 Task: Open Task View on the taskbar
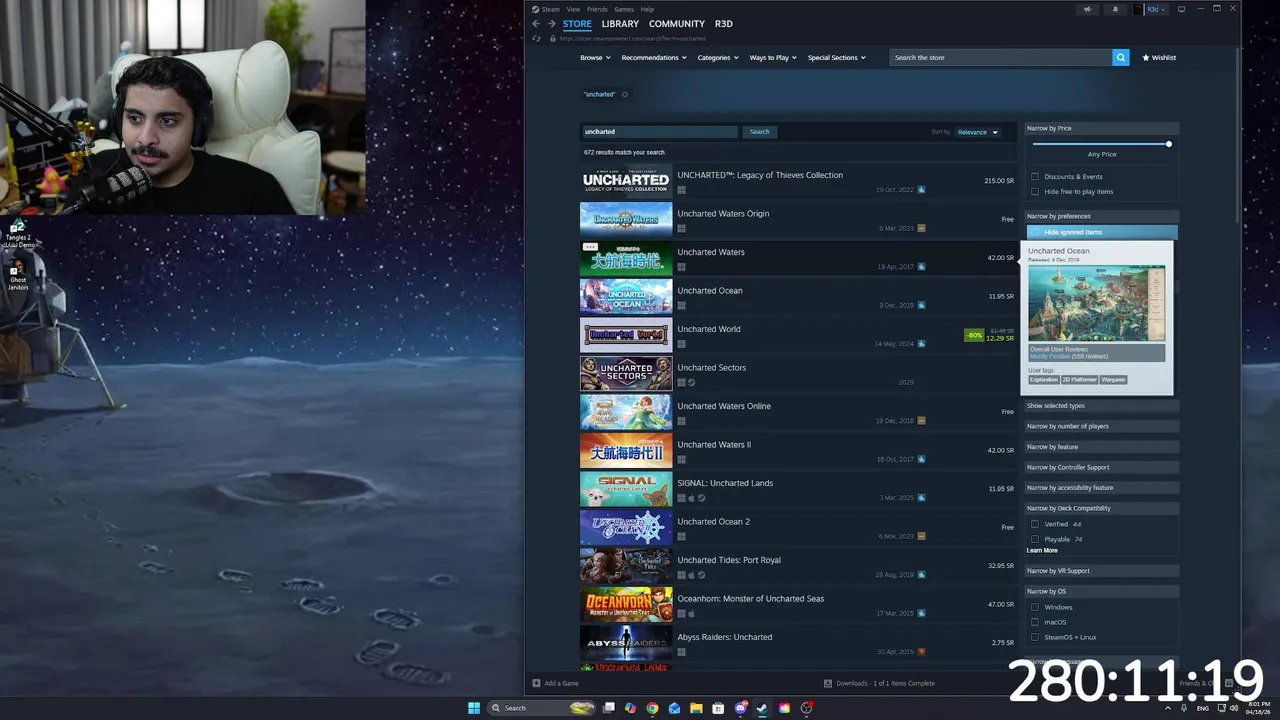(608, 708)
